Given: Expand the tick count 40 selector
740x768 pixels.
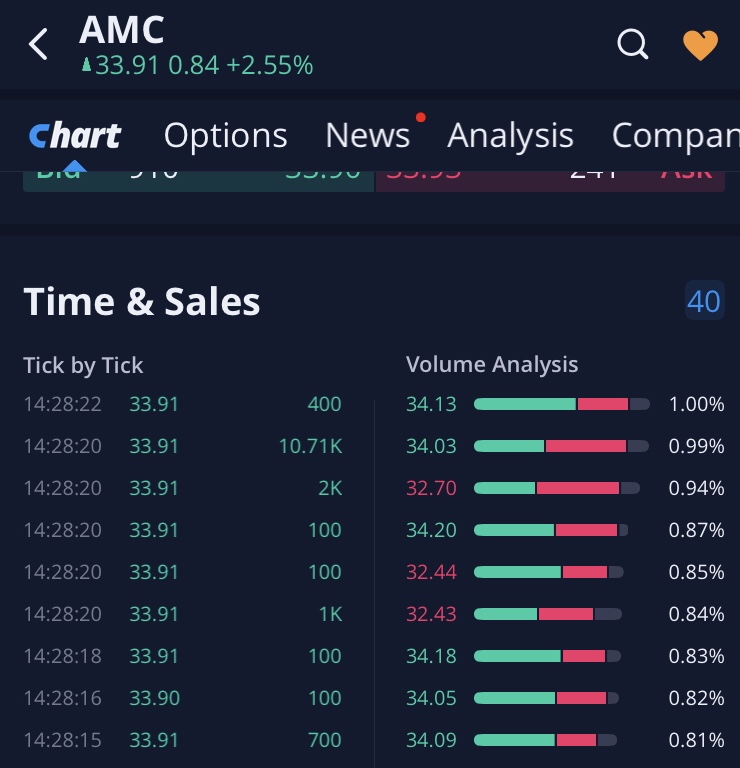Looking at the screenshot, I should [704, 301].
